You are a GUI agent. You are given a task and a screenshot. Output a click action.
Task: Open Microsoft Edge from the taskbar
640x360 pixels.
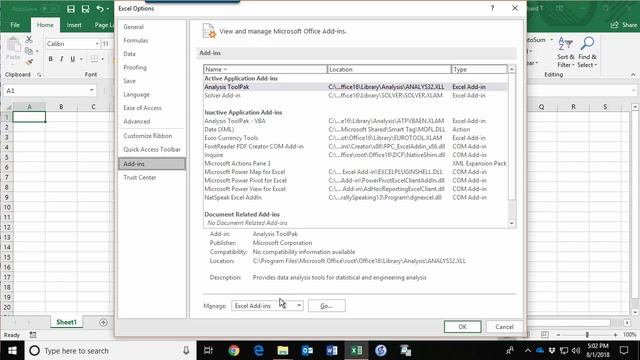[x=258, y=351]
